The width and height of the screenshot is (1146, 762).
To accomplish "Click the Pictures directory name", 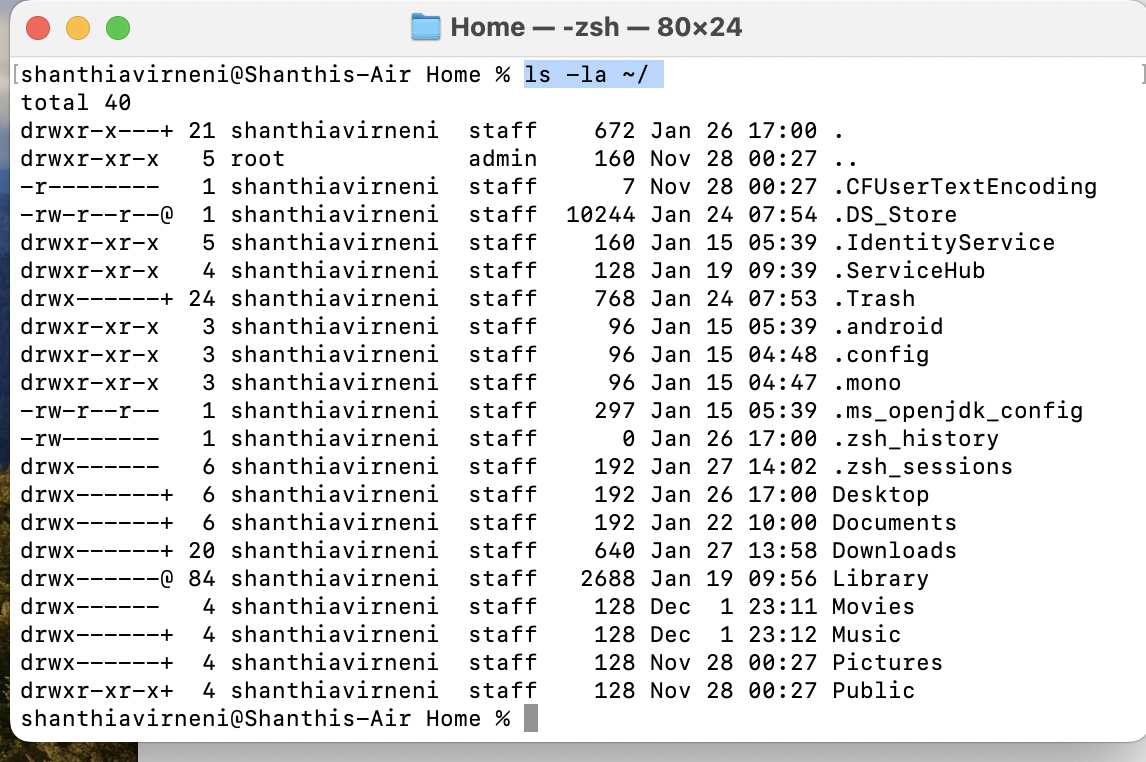I will [x=888, y=663].
